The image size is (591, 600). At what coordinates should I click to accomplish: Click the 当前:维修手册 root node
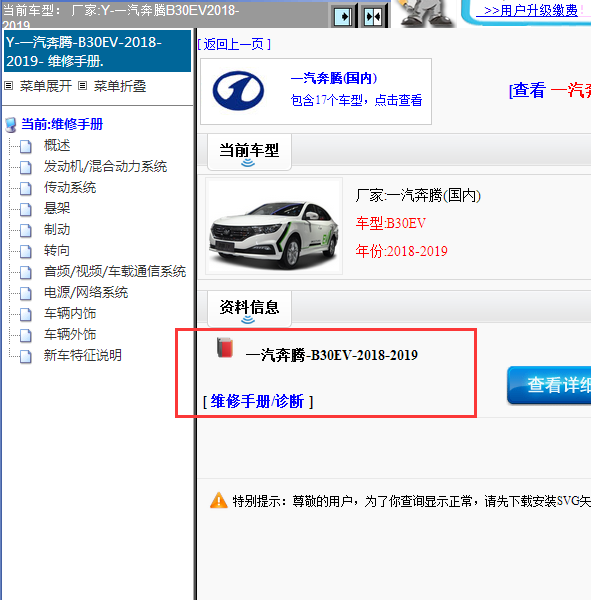click(62, 124)
